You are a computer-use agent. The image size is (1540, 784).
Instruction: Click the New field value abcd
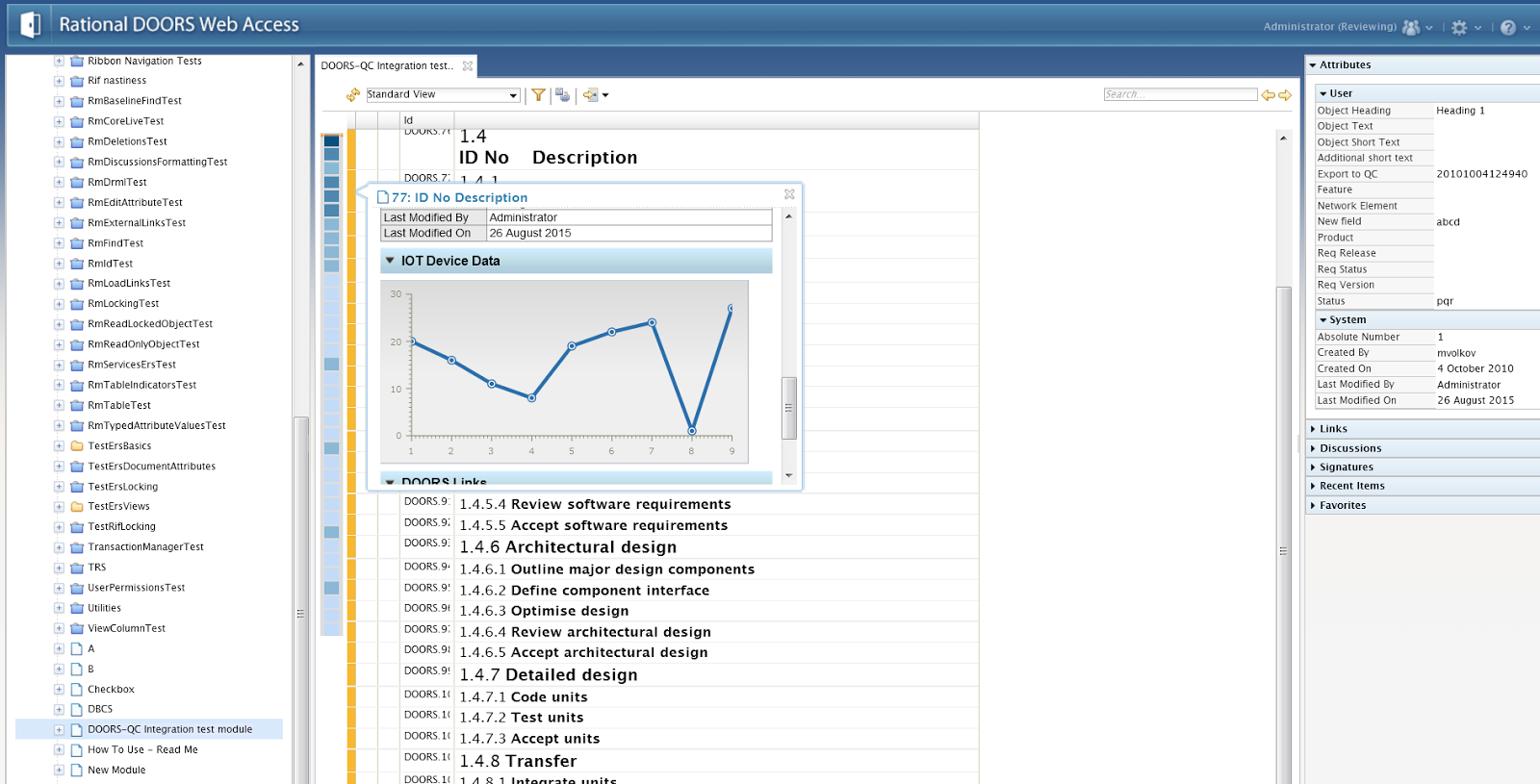[1449, 222]
